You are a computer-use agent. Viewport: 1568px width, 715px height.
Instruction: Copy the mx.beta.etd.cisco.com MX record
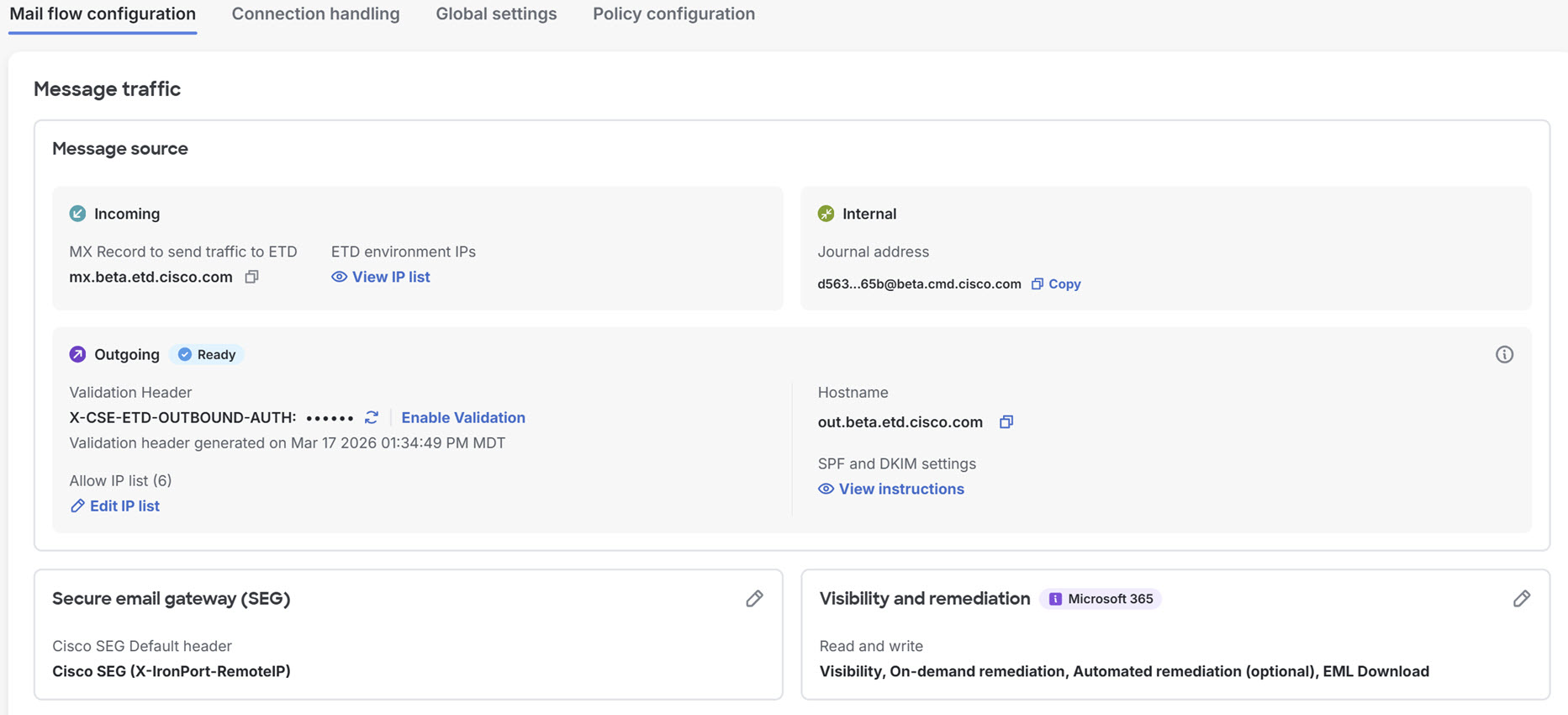(x=251, y=277)
